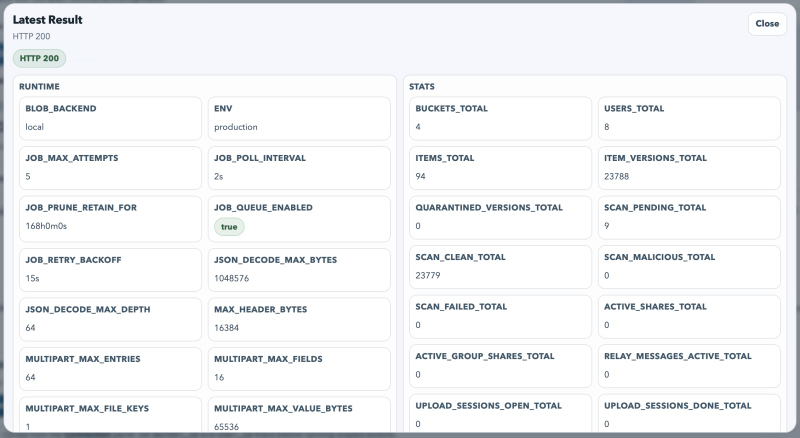Click the true badge under JOB_QUEUE_ENABLED

[229, 227]
